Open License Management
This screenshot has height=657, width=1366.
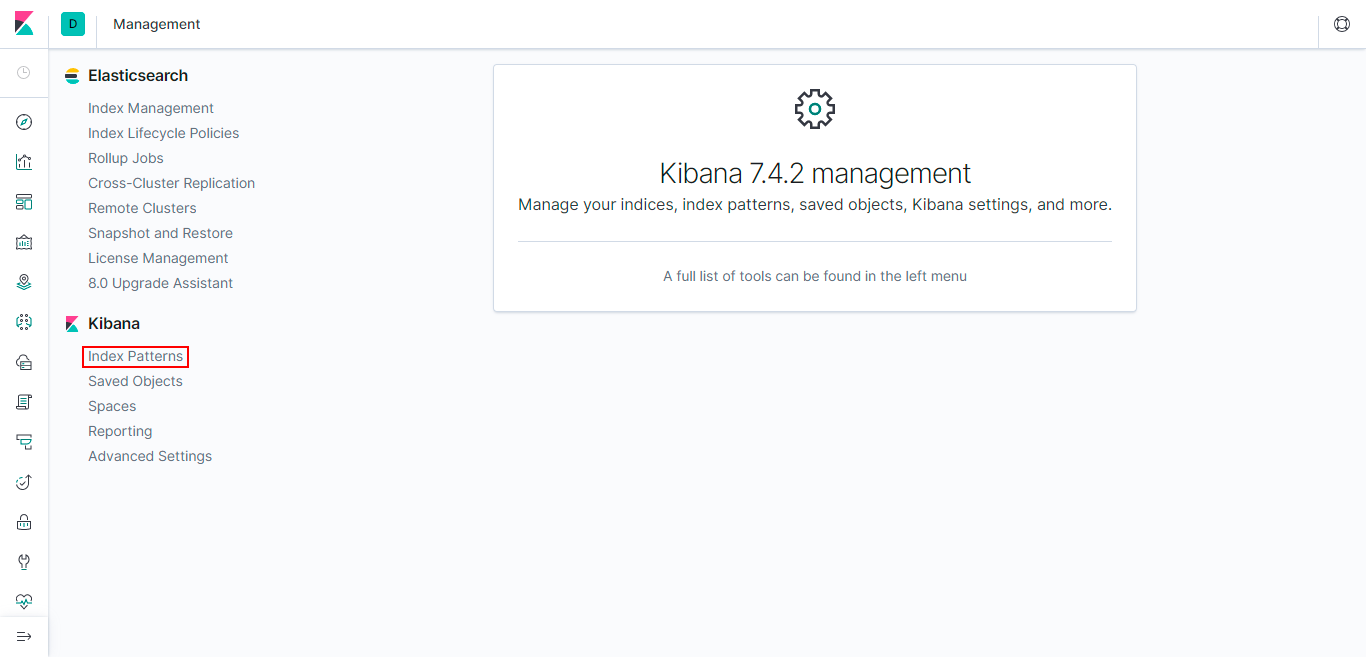coord(158,258)
